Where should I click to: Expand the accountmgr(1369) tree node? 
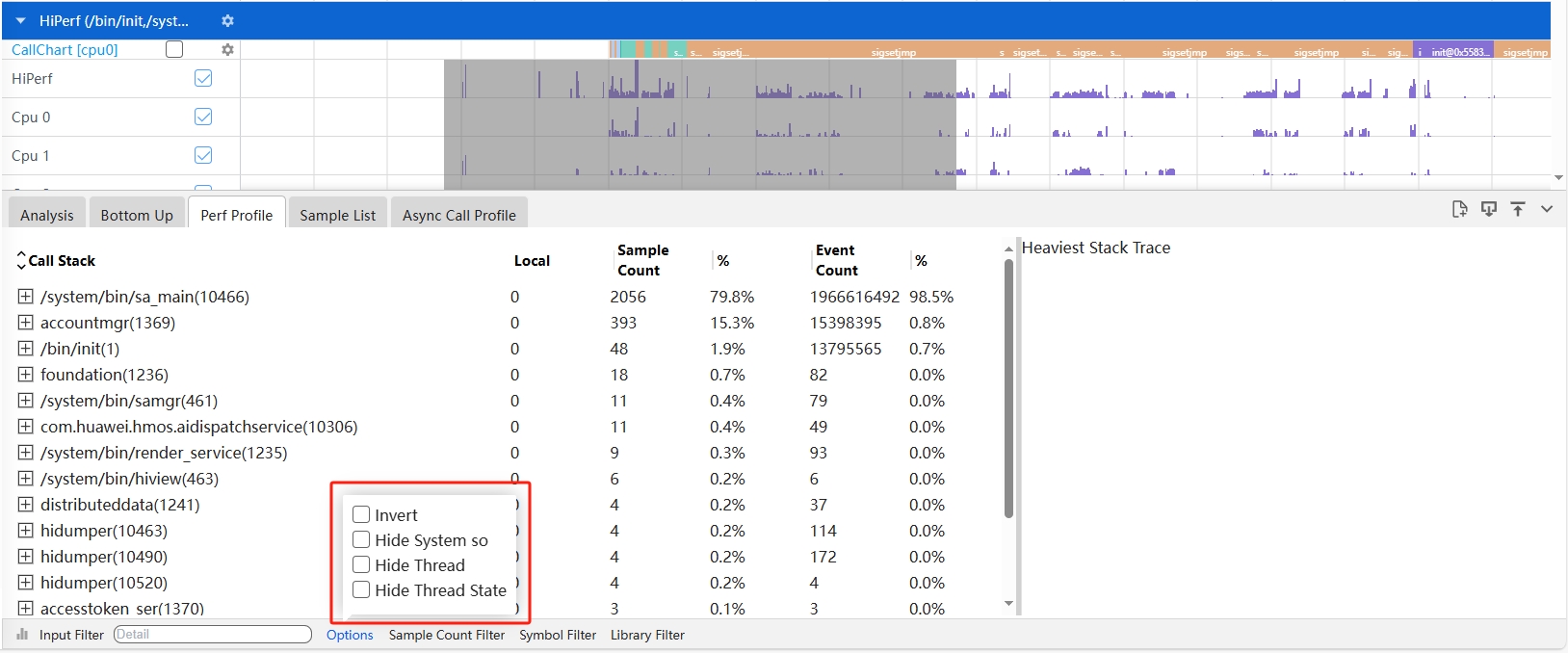[x=26, y=323]
